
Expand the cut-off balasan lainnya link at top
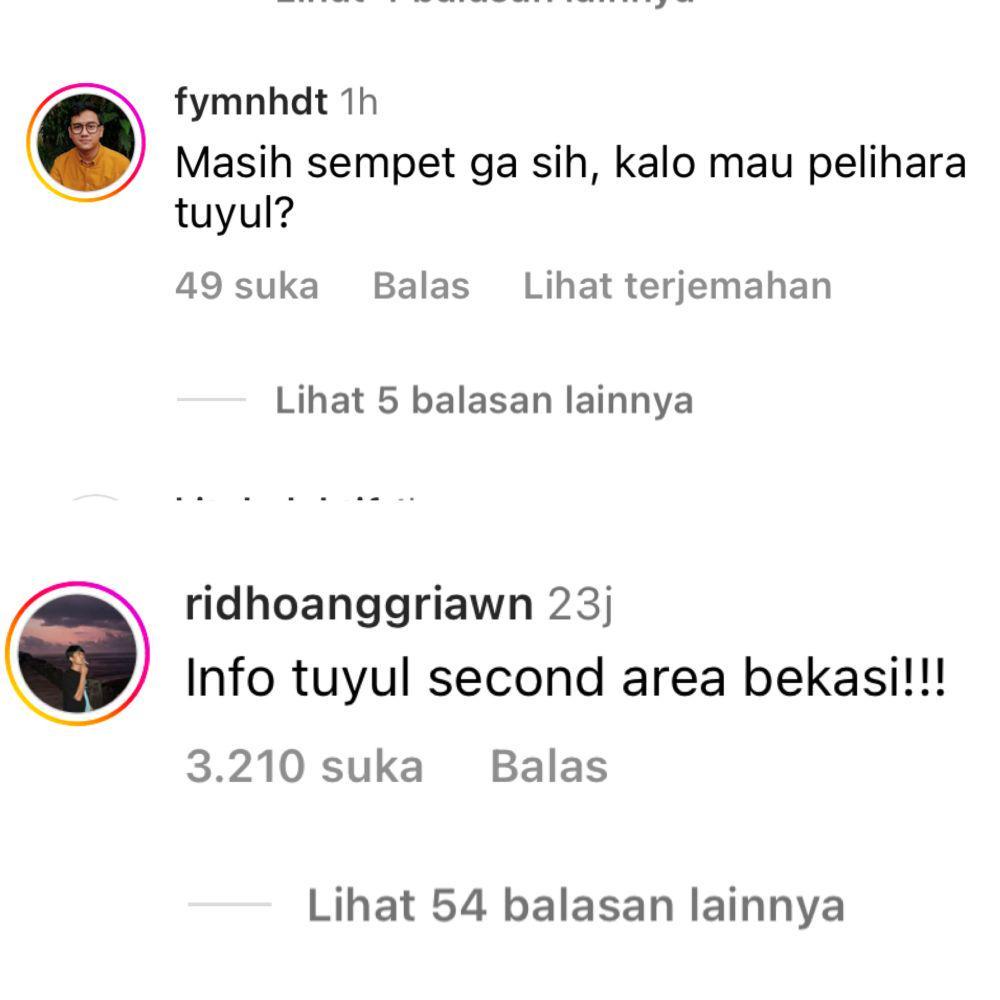coord(484,3)
